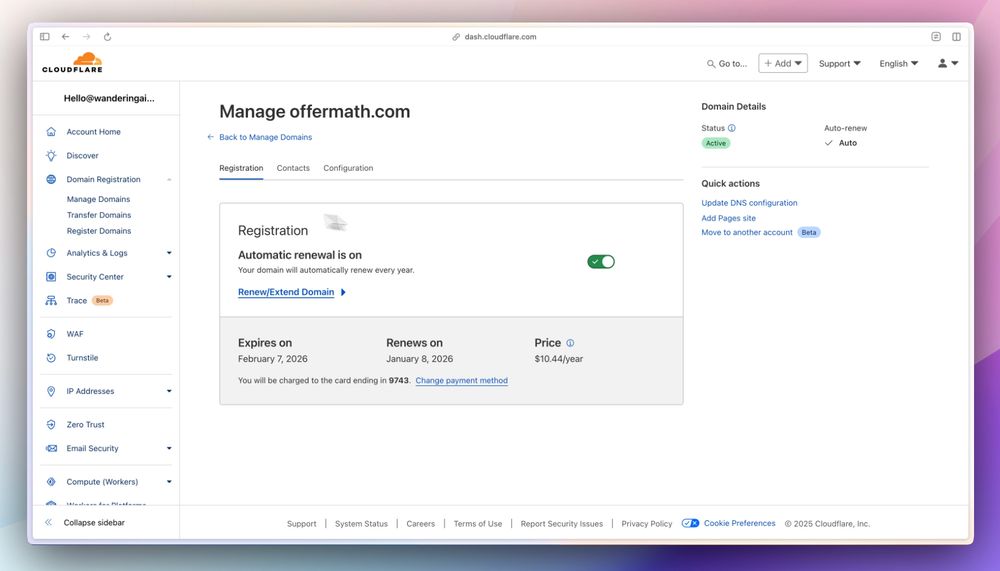Open Manage Domains in sidebar
1000x571 pixels.
[98, 199]
